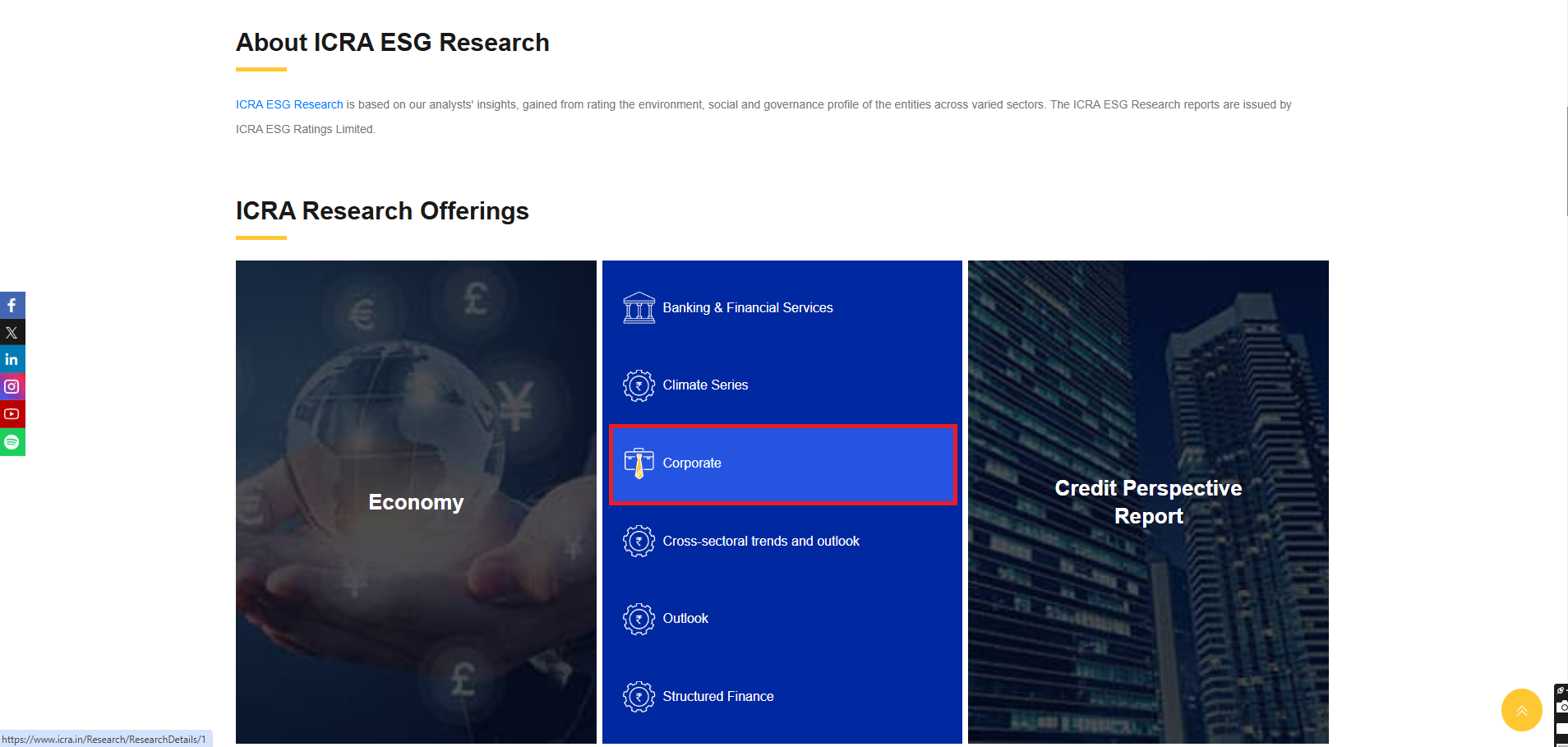Click the X (Twitter) social icon
The image size is (1568, 747).
pos(12,333)
